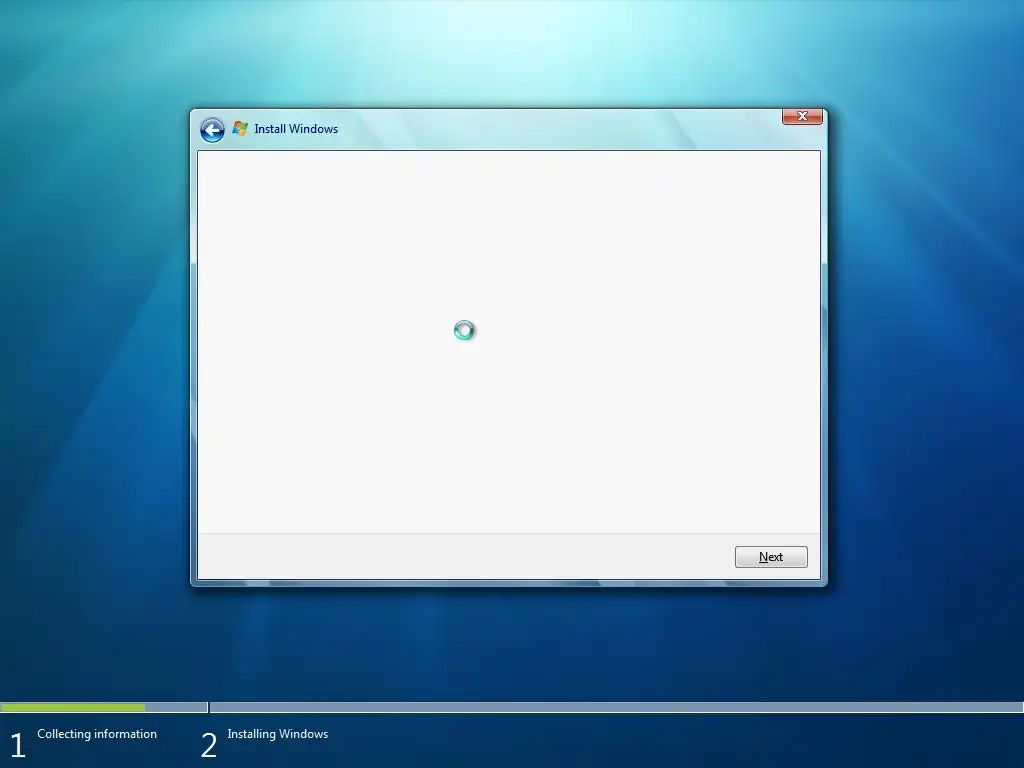This screenshot has height=768, width=1024.
Task: Click the spinning busy indicator in the dialog
Action: coord(464,330)
